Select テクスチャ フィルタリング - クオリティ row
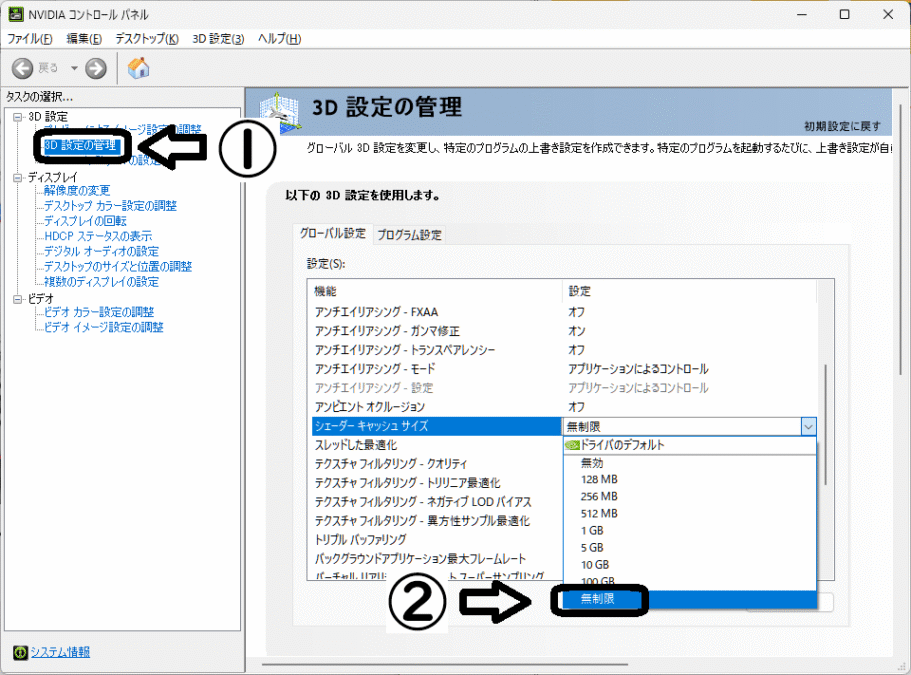Screen dimensions: 911x675 [x=437, y=464]
